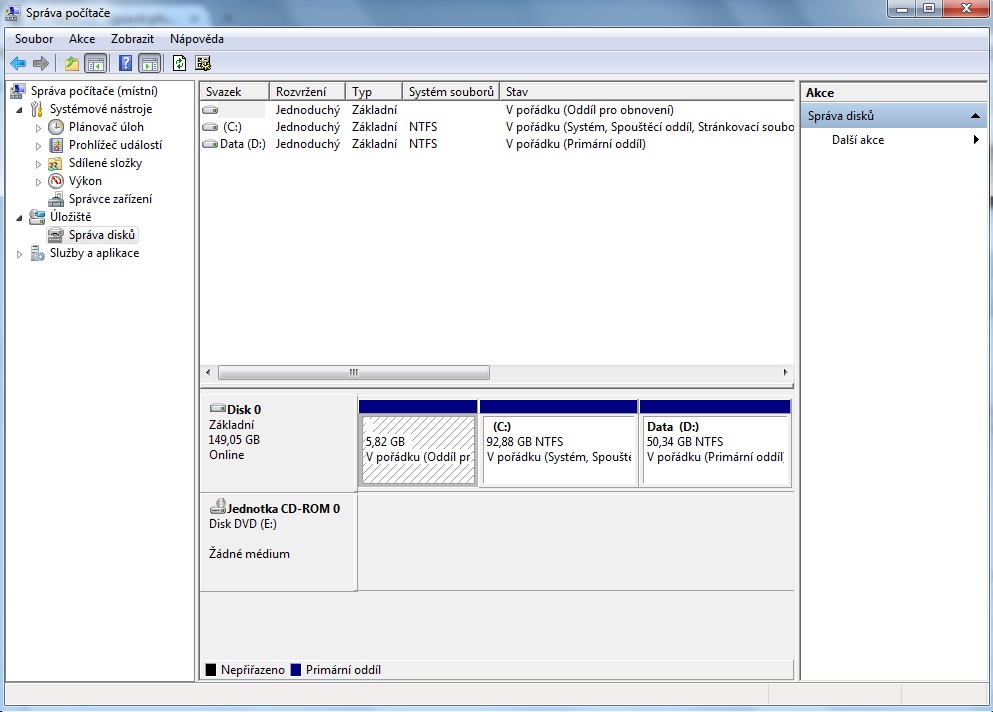Screen dimensions: 993x712
Task: Expand the Sdílené složky node
Action: pos(39,164)
